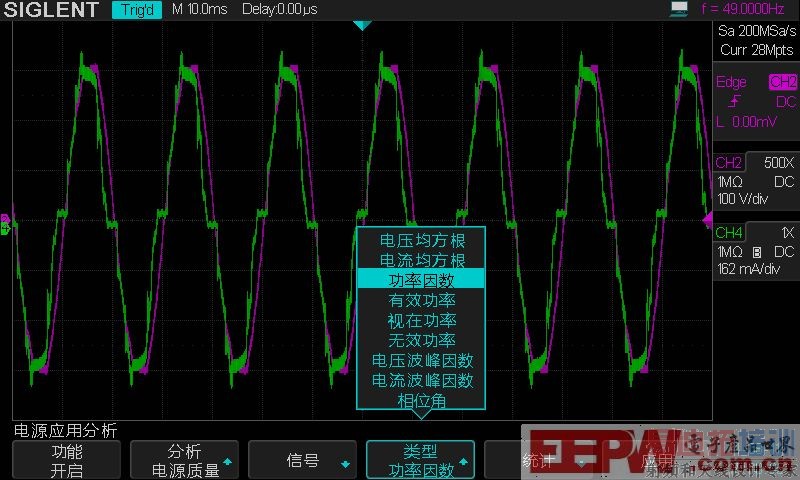Click the trigger level marker on right edge
The height and width of the screenshot is (480, 800).
click(x=708, y=220)
